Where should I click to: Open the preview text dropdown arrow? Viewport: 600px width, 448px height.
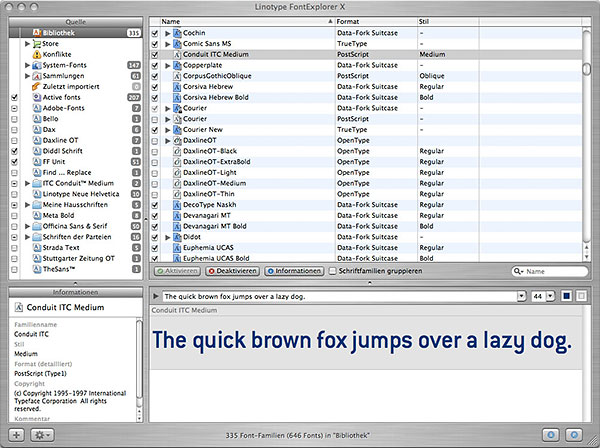(x=521, y=296)
